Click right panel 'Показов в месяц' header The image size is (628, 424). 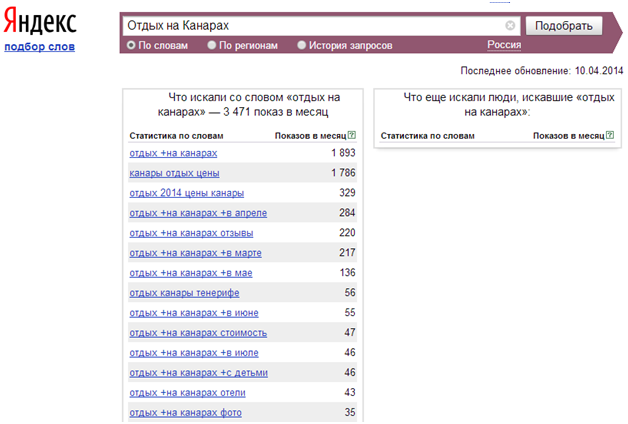coord(569,136)
